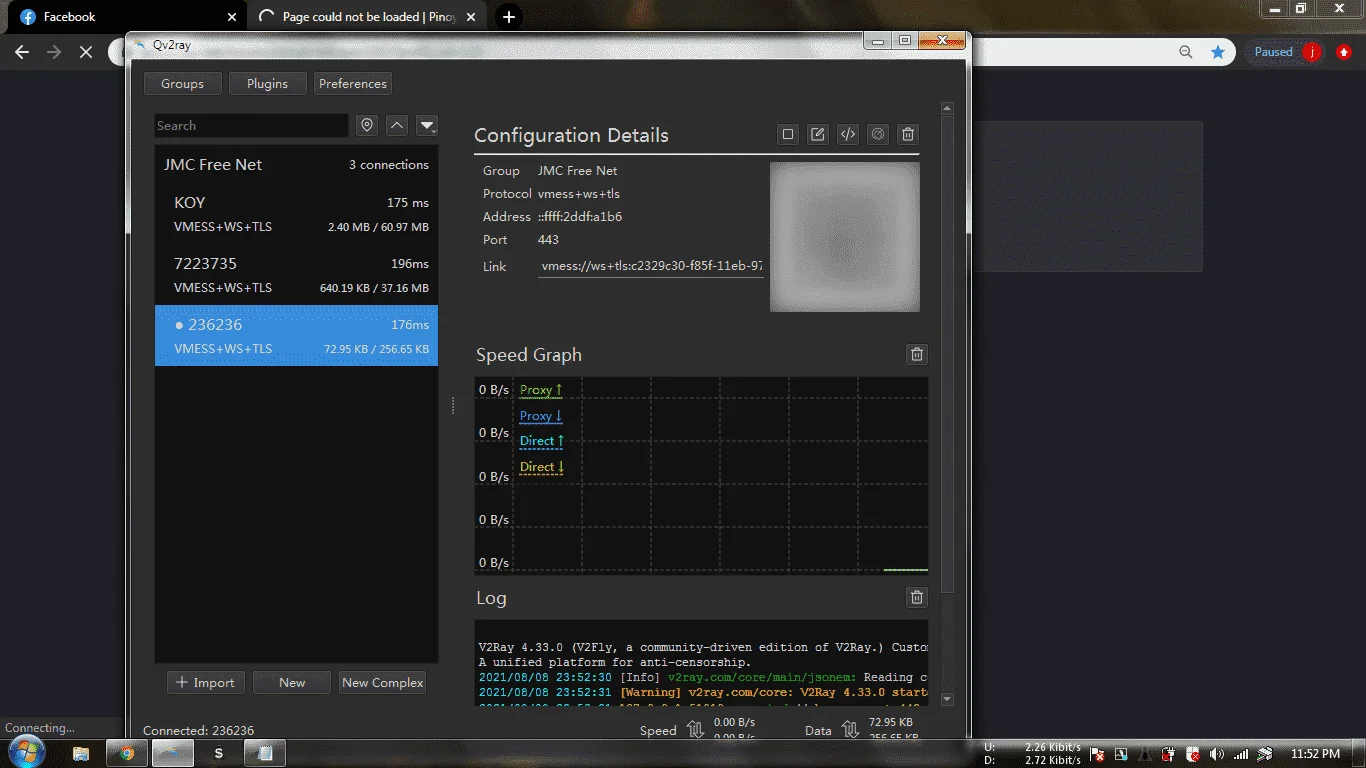Image resolution: width=1366 pixels, height=768 pixels.
Task: Open File Explorer from taskbar
Action: tap(81, 753)
